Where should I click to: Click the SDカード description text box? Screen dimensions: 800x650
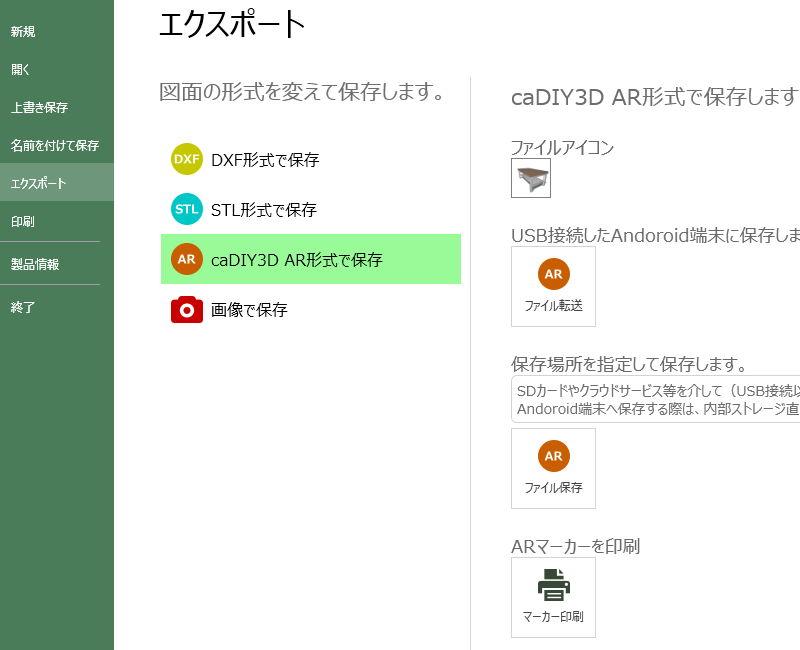pyautogui.click(x=656, y=399)
